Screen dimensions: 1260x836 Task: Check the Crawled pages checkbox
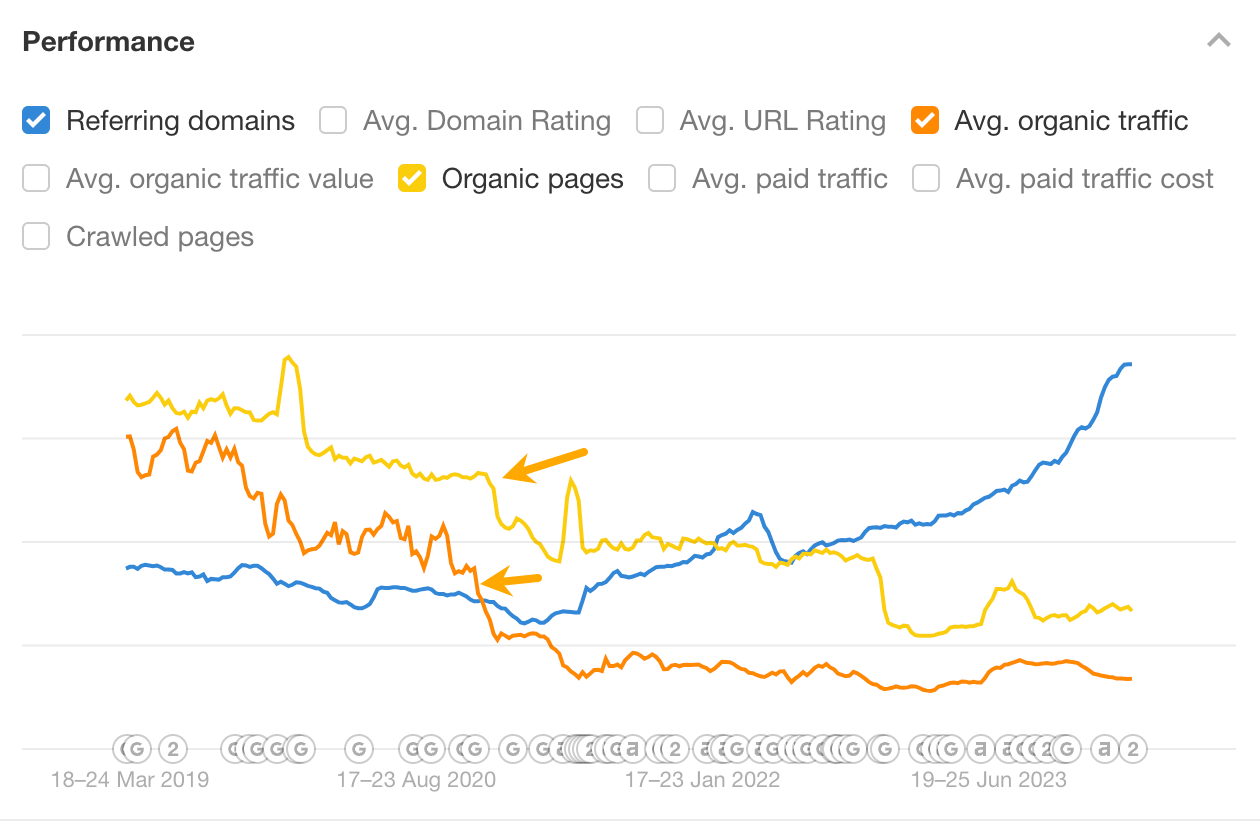click(x=36, y=236)
